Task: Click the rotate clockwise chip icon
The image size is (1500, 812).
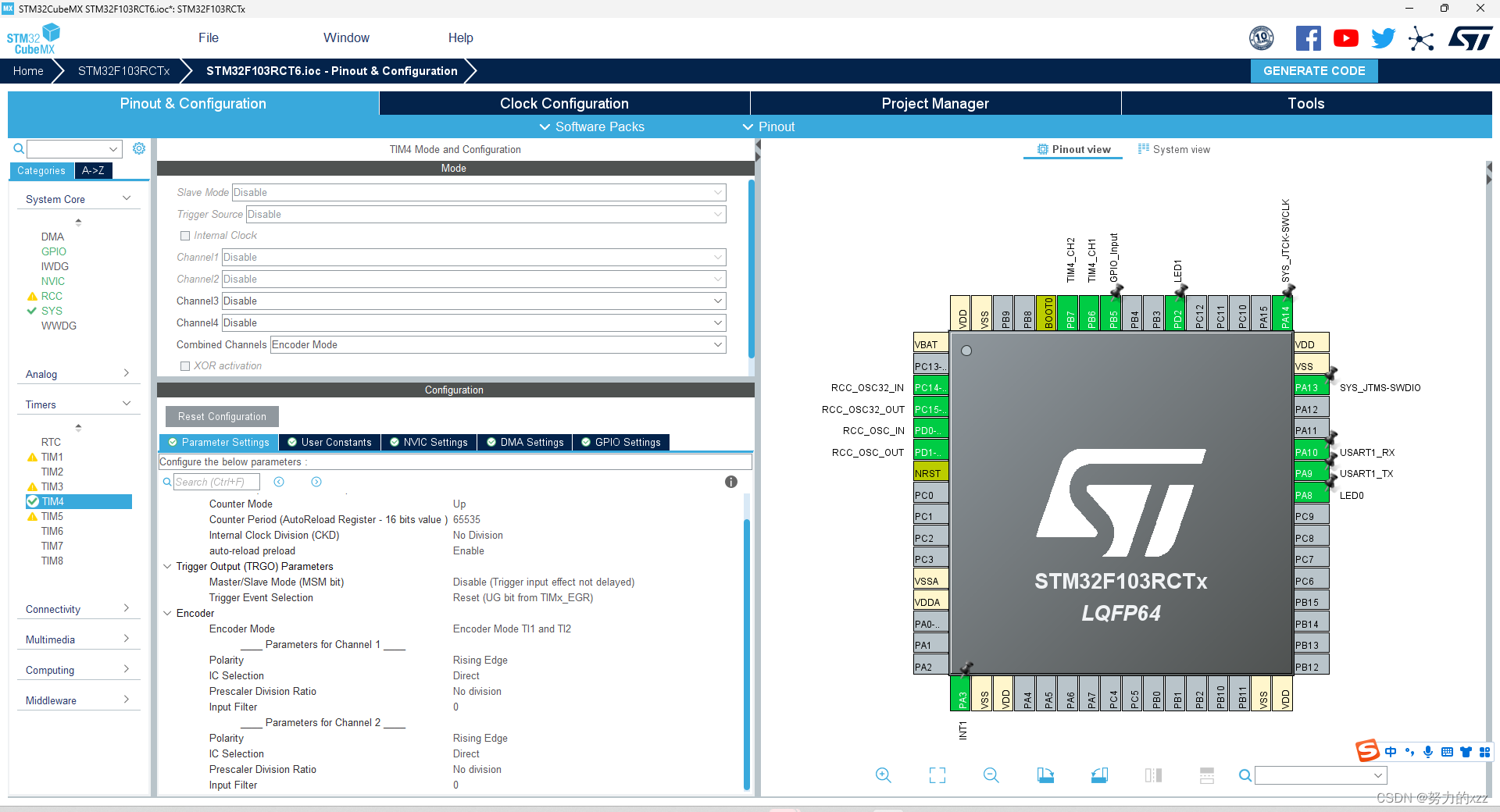Action: pyautogui.click(x=1045, y=775)
